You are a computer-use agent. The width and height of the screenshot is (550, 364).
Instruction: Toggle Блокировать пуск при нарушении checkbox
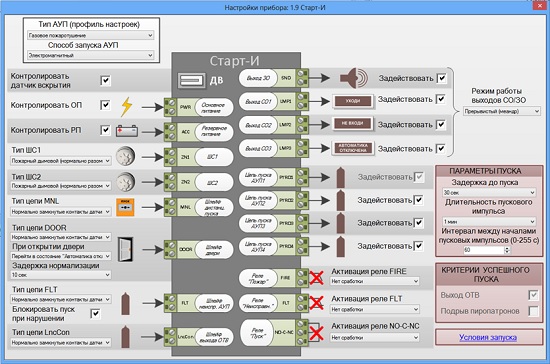pos(95,313)
